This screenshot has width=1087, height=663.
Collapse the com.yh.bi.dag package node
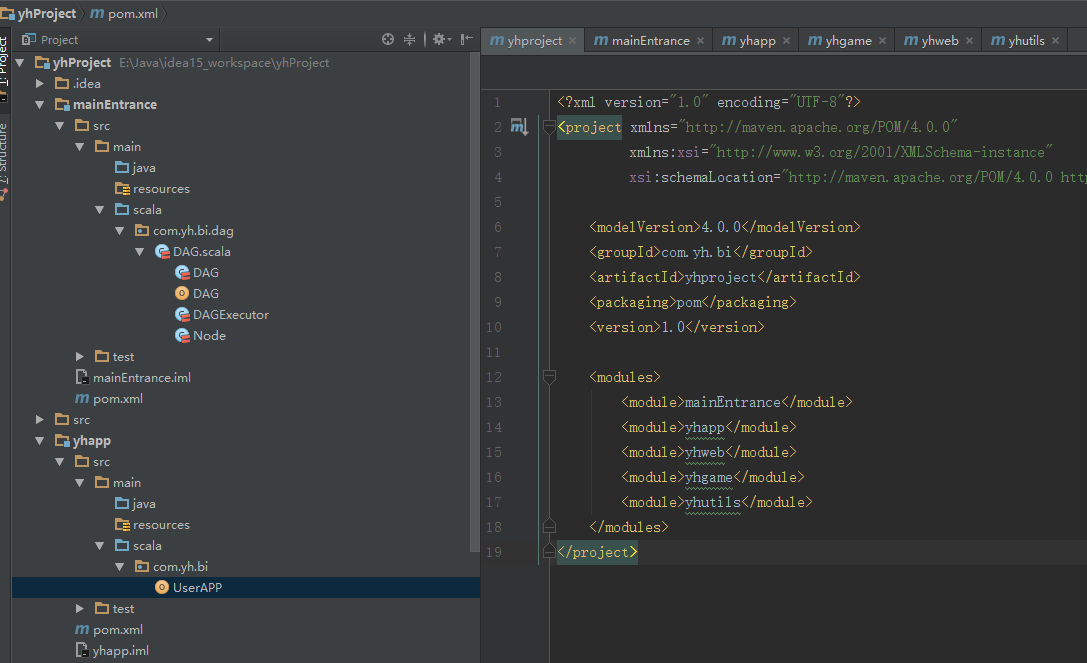(x=120, y=230)
